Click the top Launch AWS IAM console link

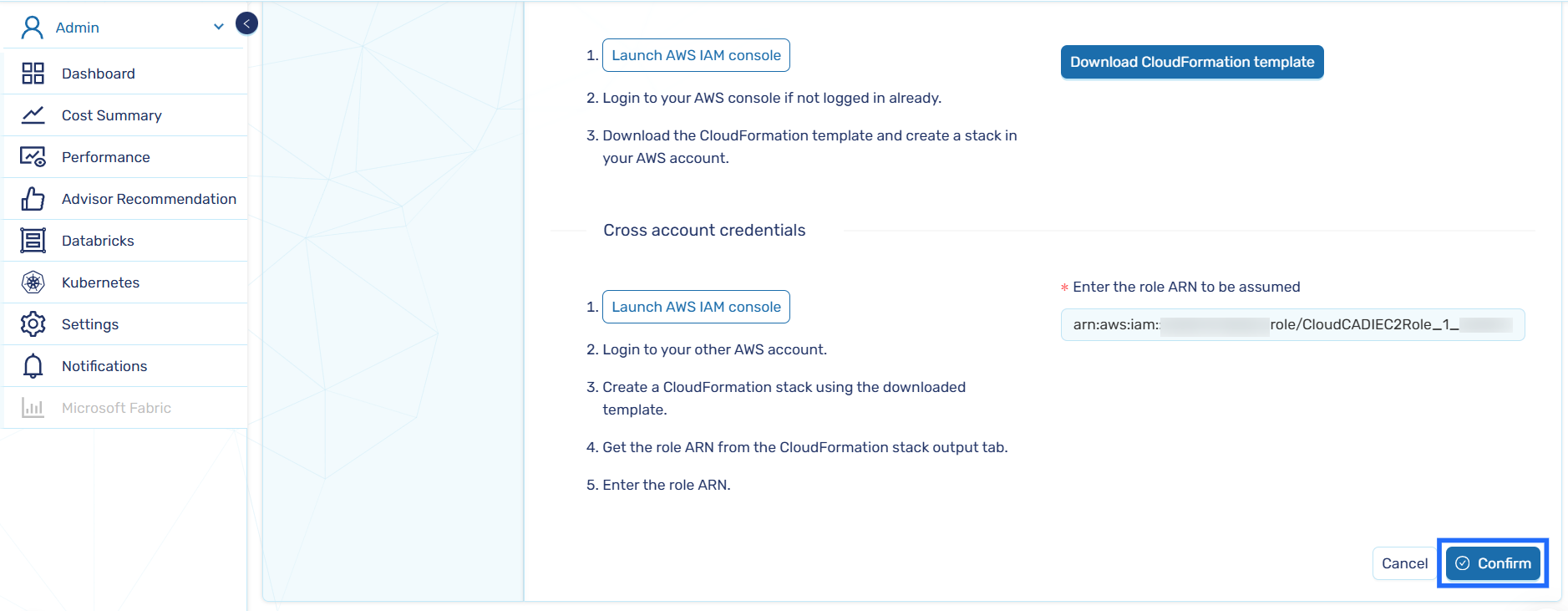click(x=696, y=55)
